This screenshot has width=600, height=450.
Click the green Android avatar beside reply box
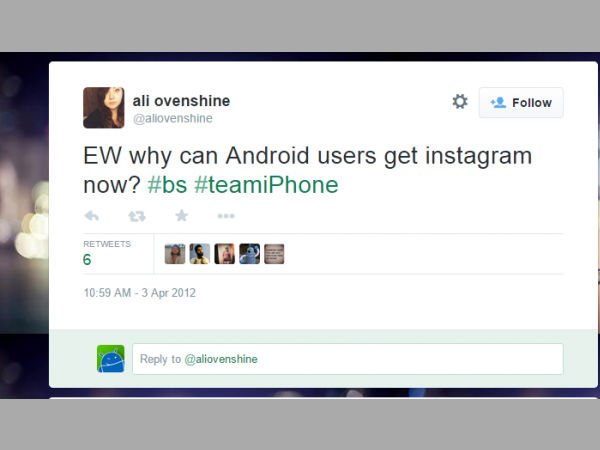111,359
